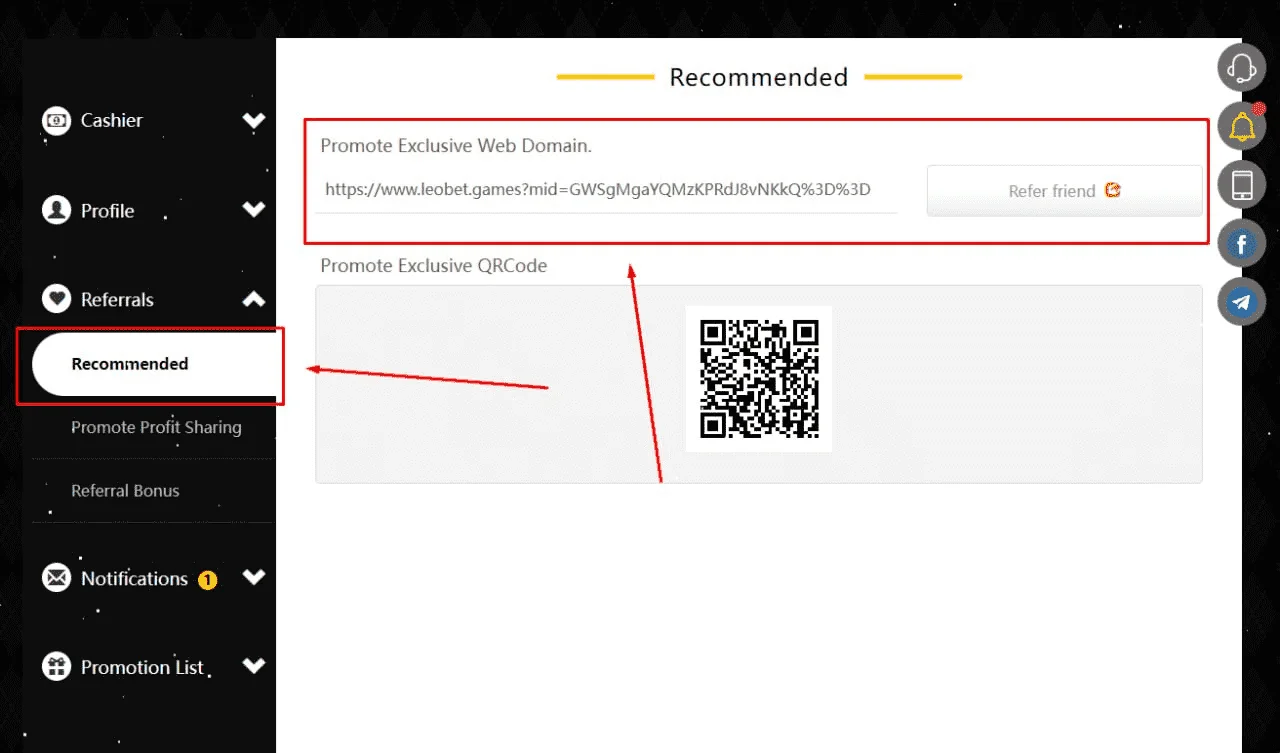
Task: Click the referral URL input field
Action: 606,189
